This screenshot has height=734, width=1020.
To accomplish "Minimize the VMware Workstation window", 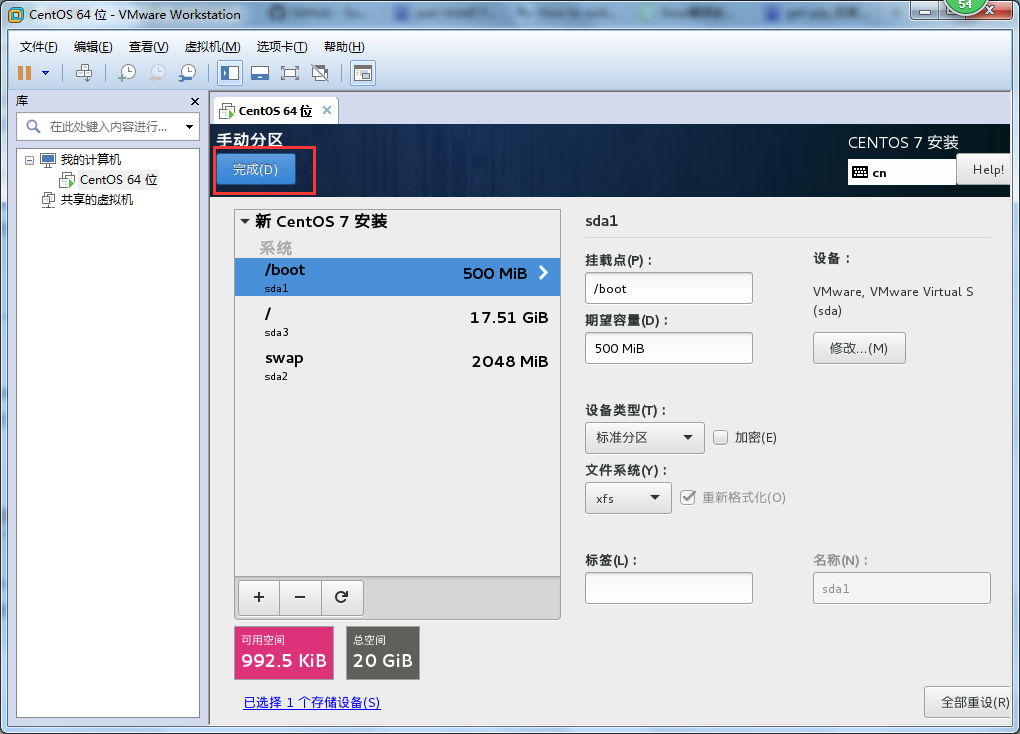I will coord(924,10).
